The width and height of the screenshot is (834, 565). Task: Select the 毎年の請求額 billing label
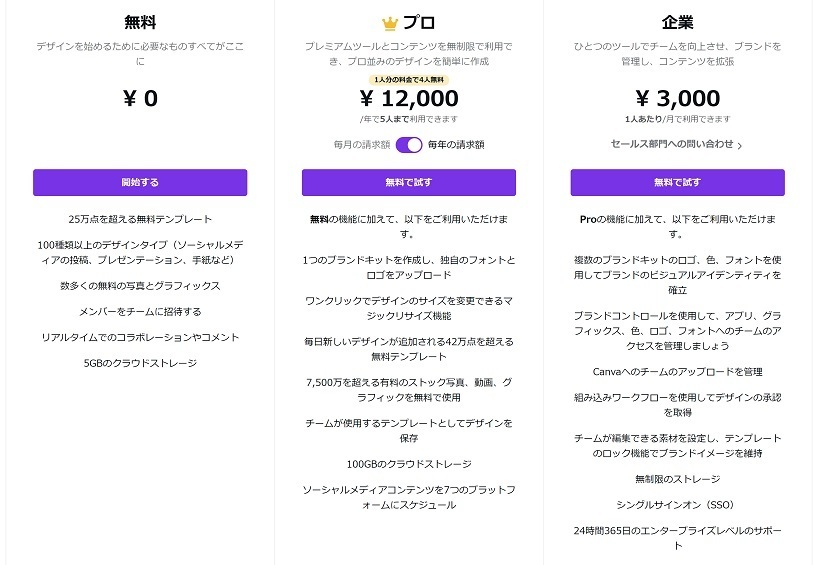[456, 145]
